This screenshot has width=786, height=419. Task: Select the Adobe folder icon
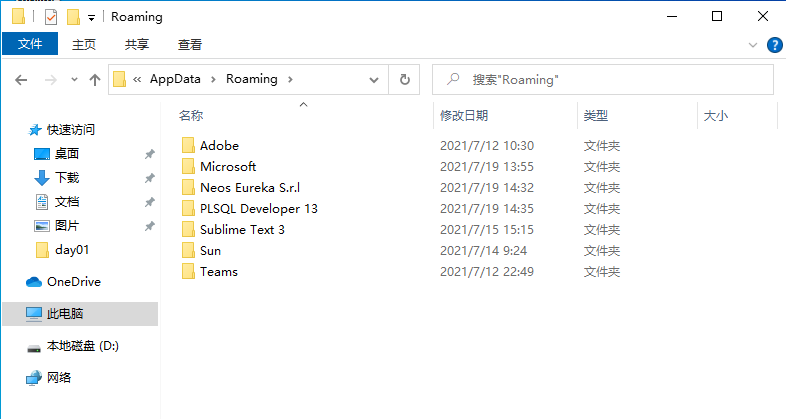coord(188,146)
